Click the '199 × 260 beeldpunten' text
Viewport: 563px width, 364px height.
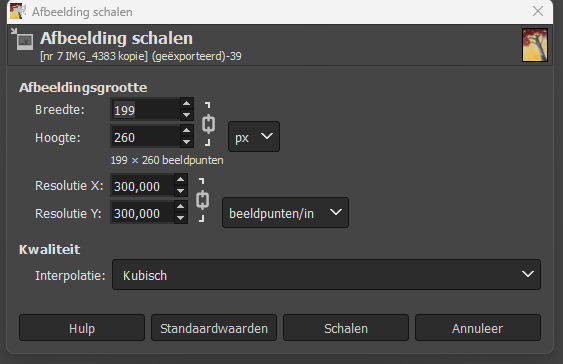167,160
